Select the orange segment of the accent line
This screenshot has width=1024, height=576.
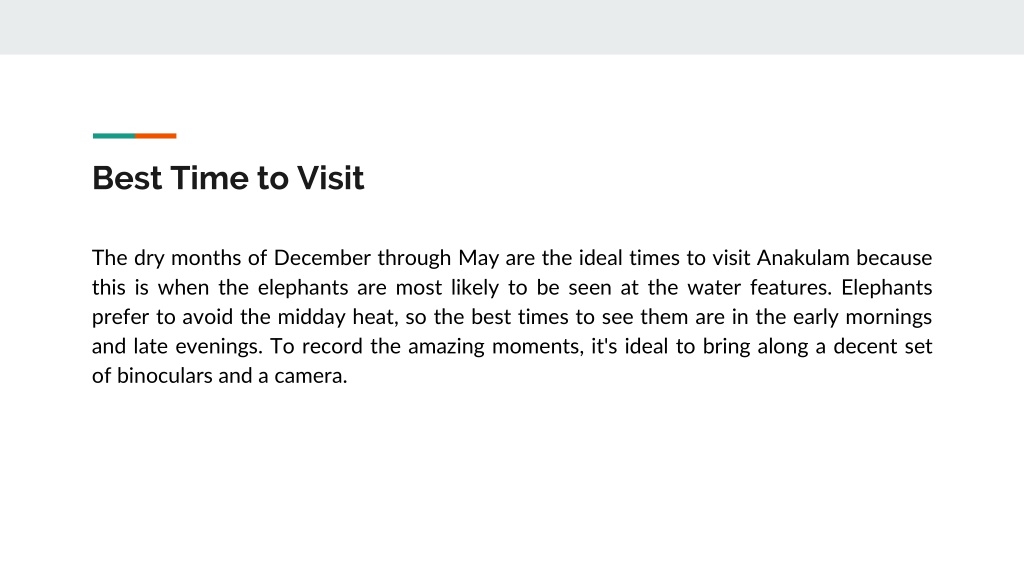pyautogui.click(x=155, y=136)
